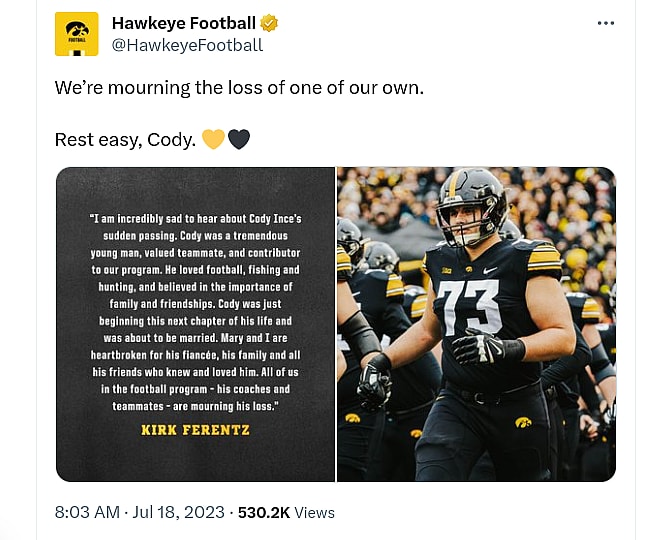The image size is (657, 540).
Task: Open the player number 73 photo
Action: (x=476, y=324)
